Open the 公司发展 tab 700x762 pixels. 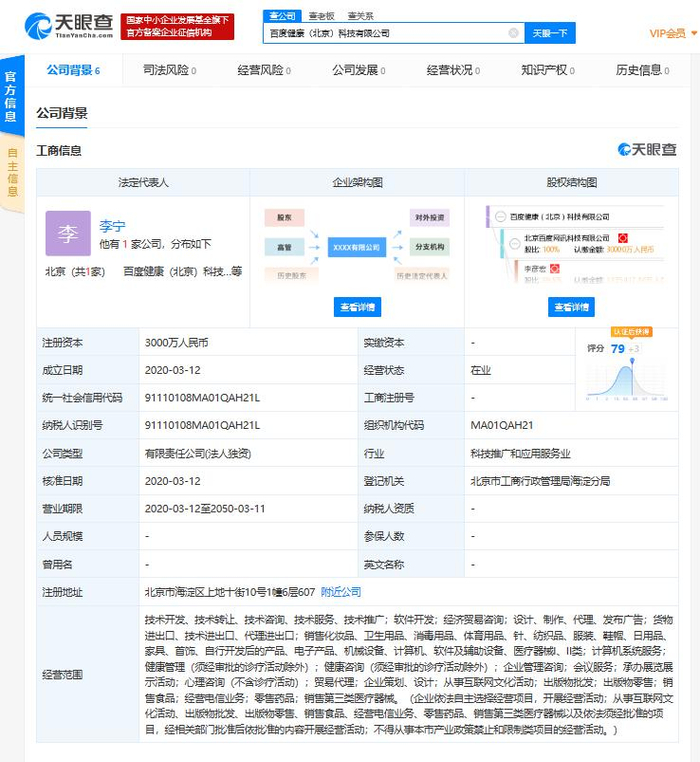(x=359, y=70)
